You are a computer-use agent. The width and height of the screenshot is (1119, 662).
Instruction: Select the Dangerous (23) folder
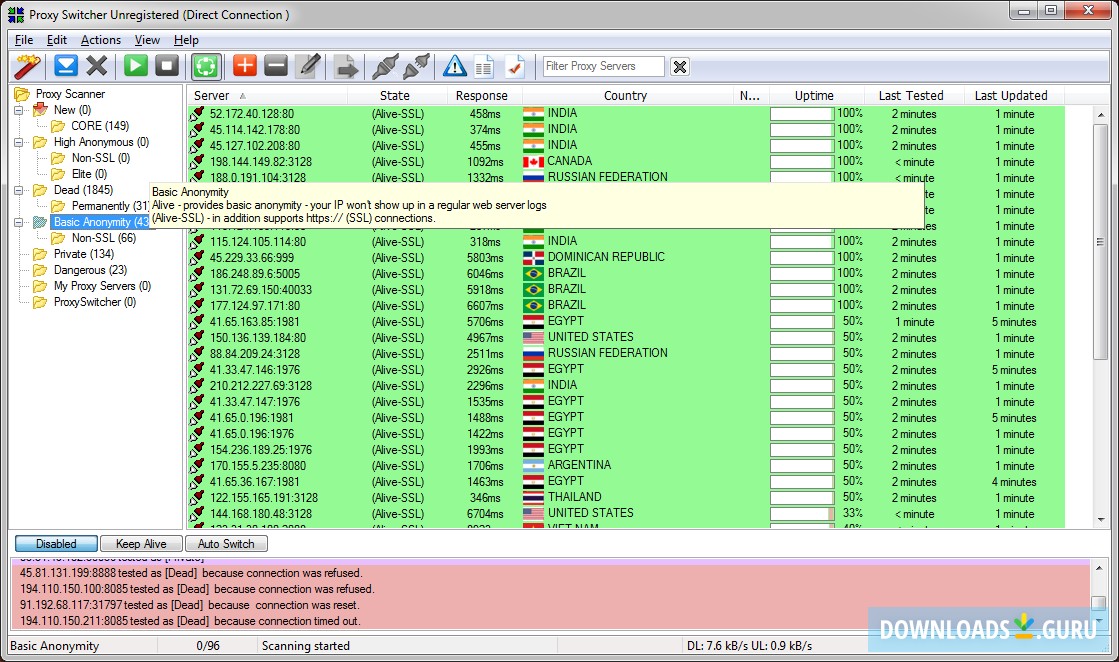pyautogui.click(x=90, y=270)
